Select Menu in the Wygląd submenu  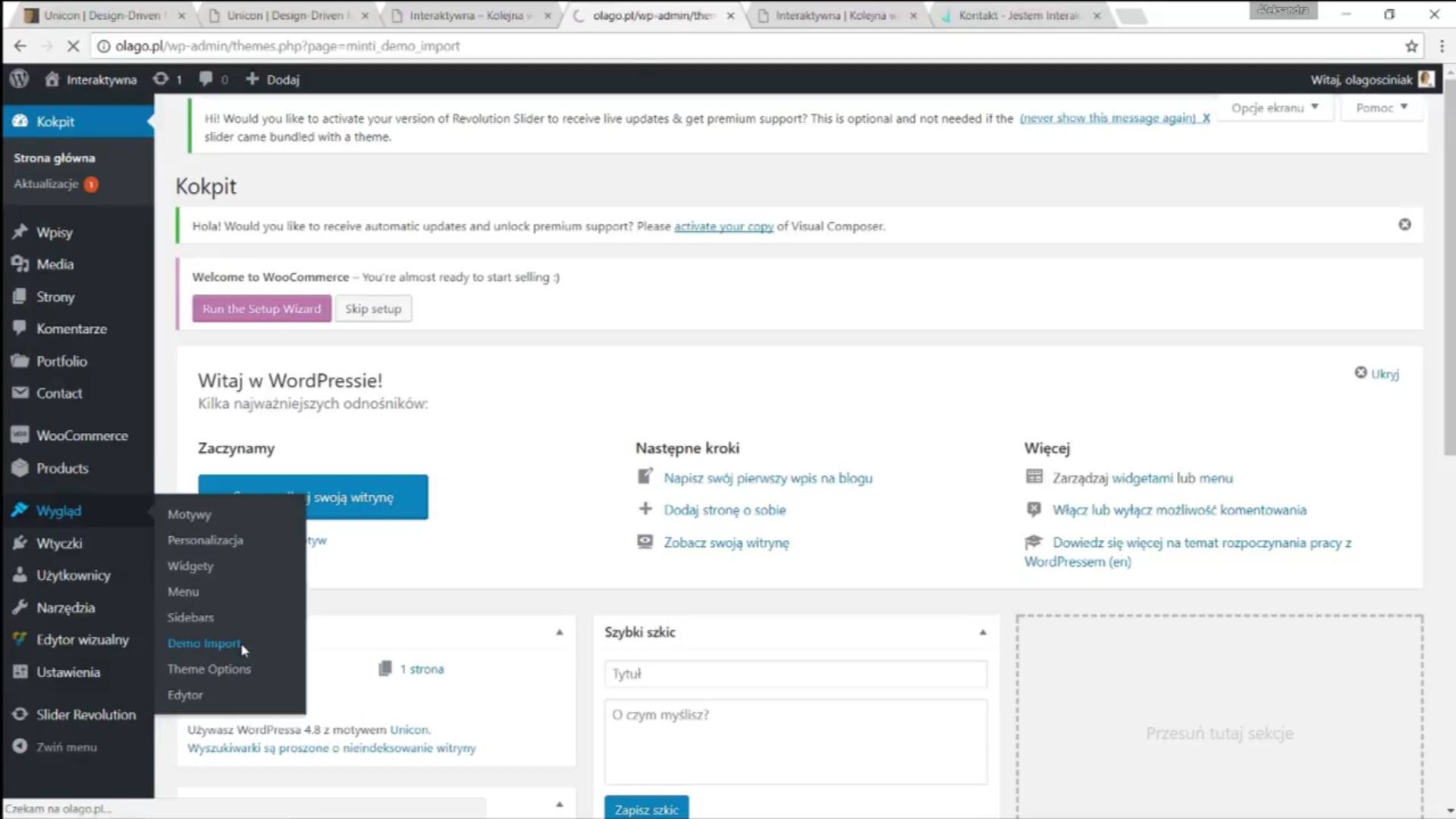(x=184, y=592)
